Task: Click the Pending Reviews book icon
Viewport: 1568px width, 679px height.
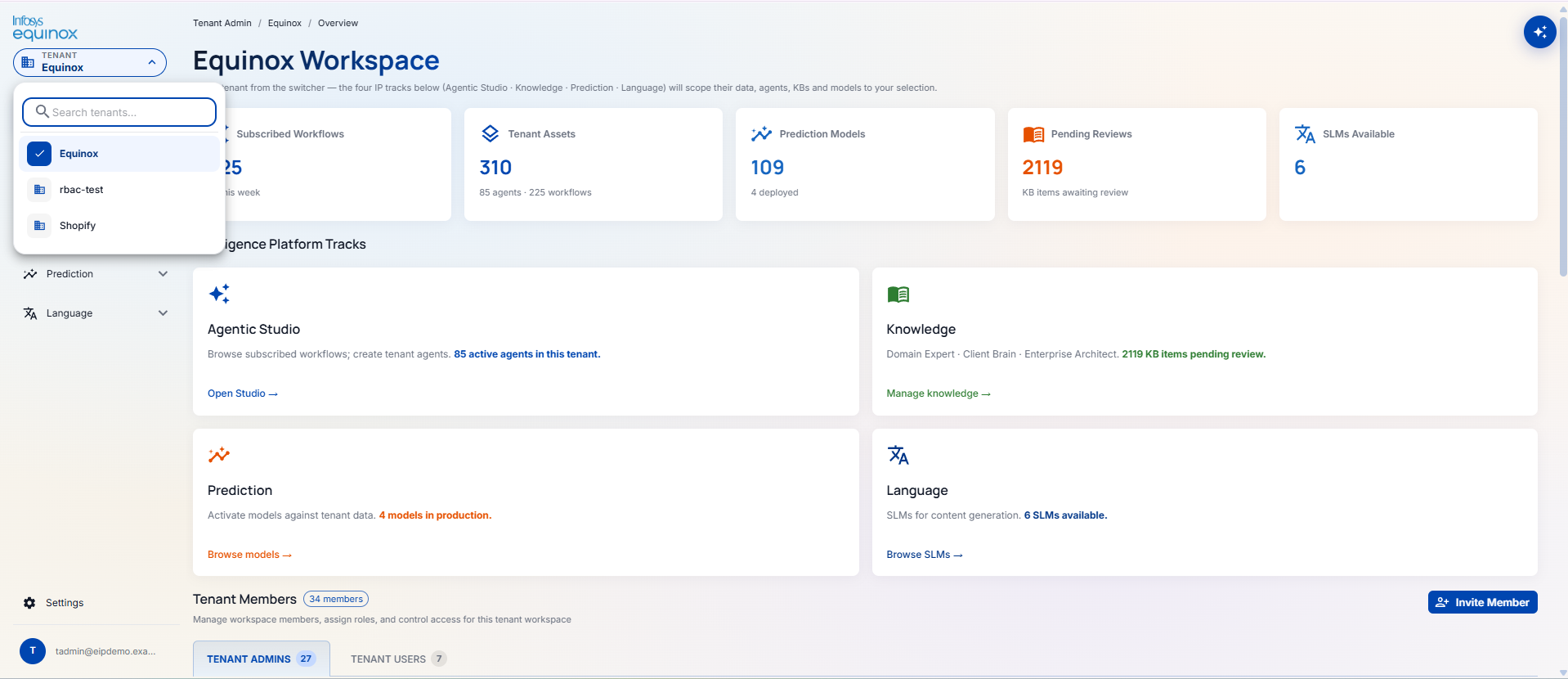Action: 1033,134
